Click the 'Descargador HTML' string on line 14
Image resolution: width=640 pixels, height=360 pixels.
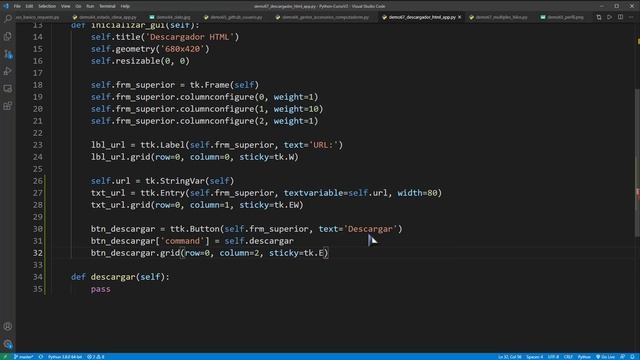[x=190, y=37]
